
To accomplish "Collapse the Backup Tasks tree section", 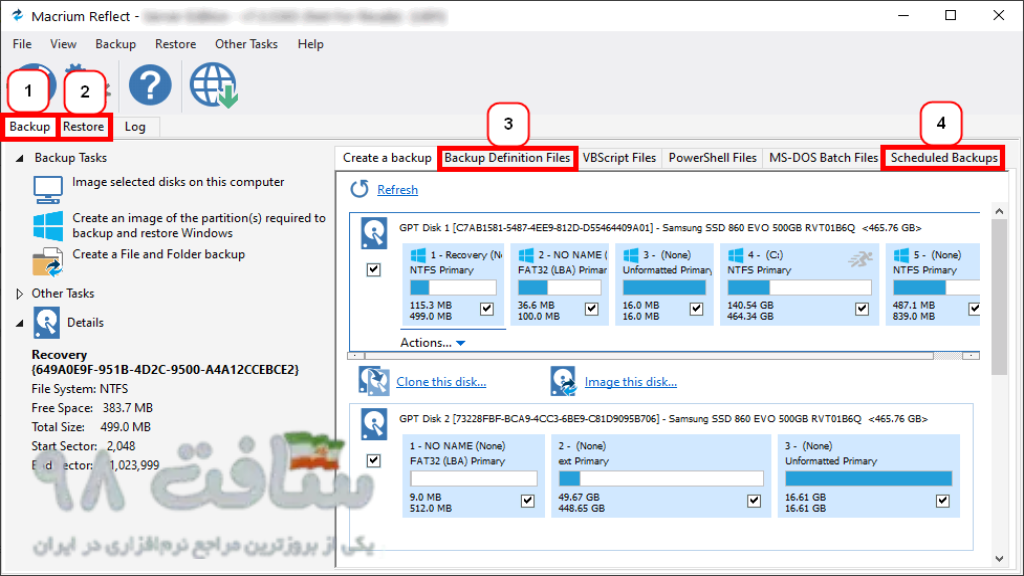I will tap(20, 158).
